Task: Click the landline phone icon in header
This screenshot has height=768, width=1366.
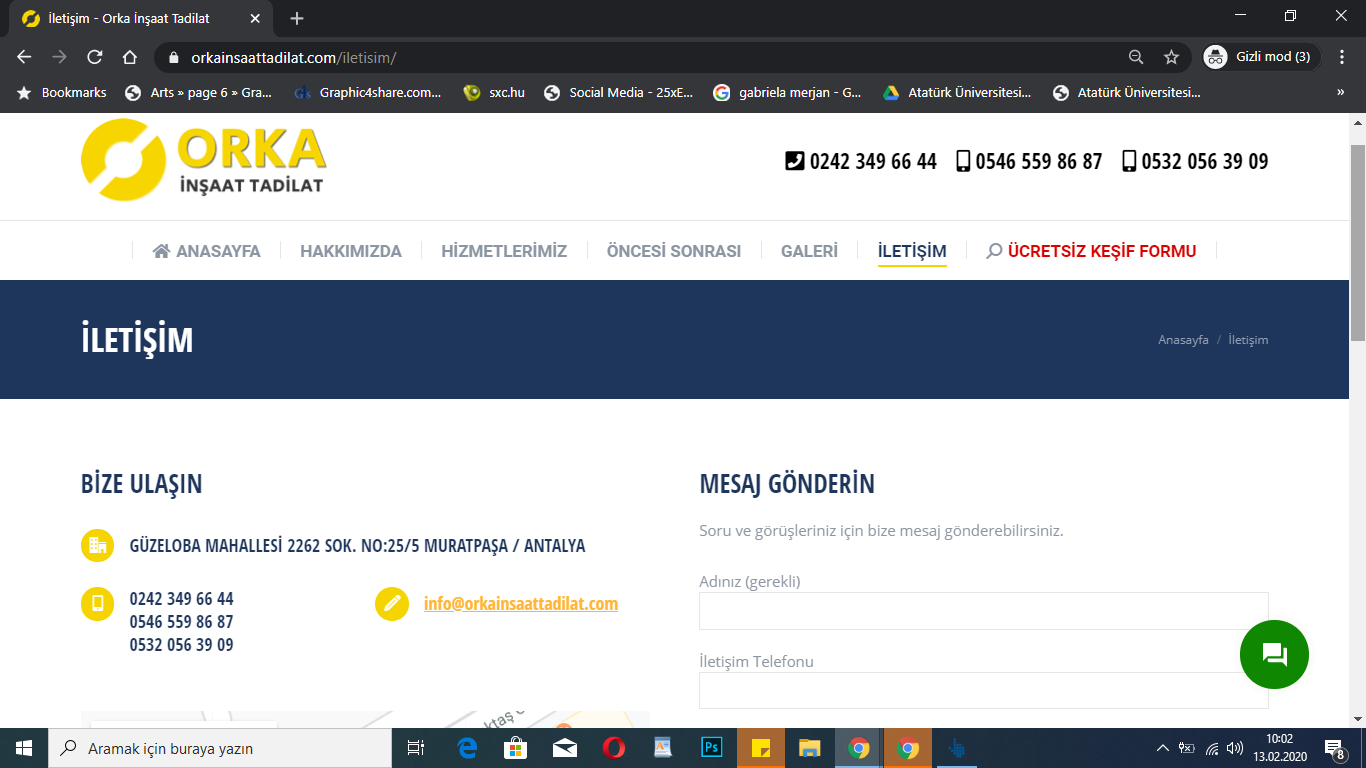Action: 795,161
